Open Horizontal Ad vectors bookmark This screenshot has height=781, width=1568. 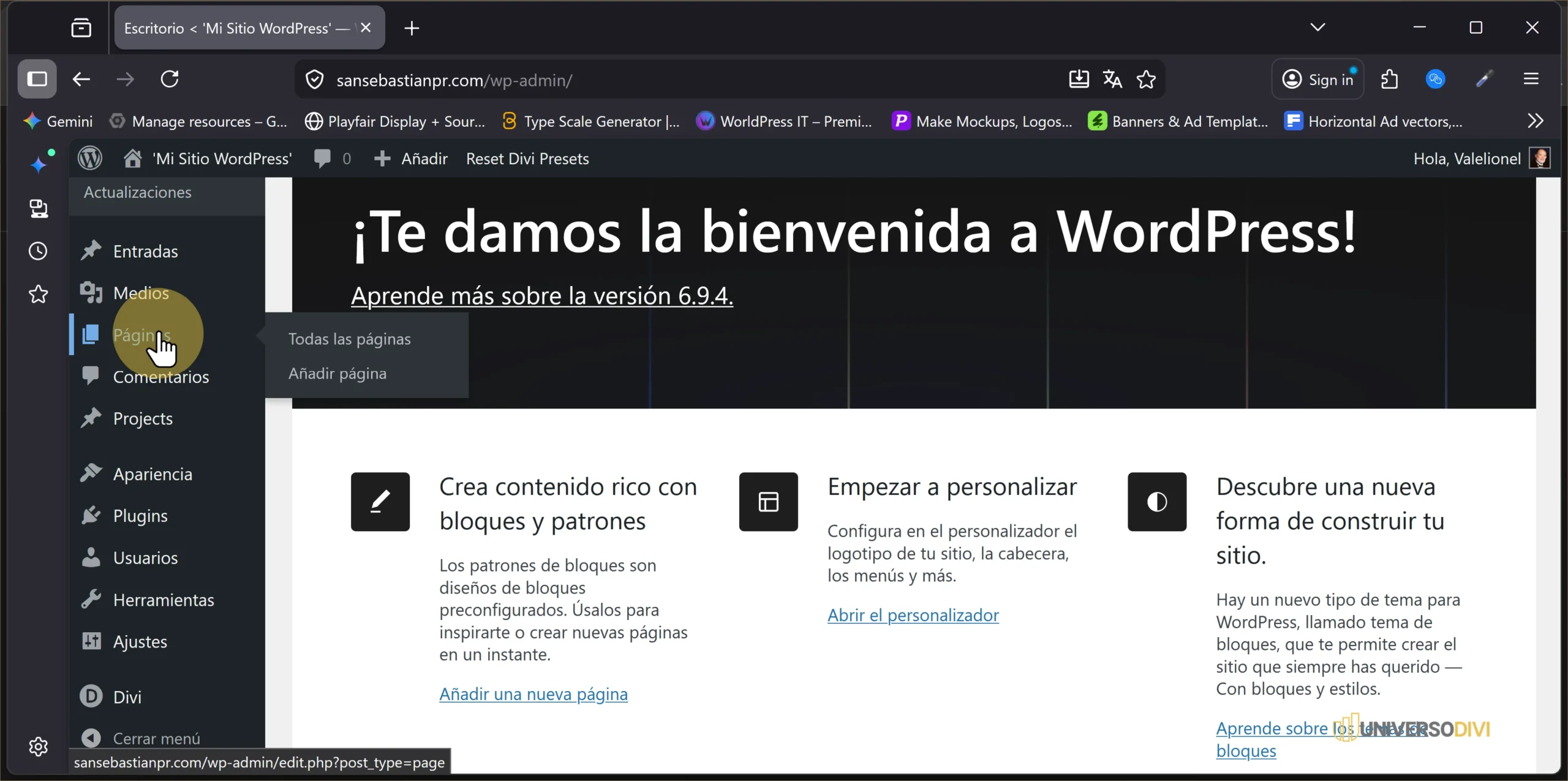[x=1374, y=121]
